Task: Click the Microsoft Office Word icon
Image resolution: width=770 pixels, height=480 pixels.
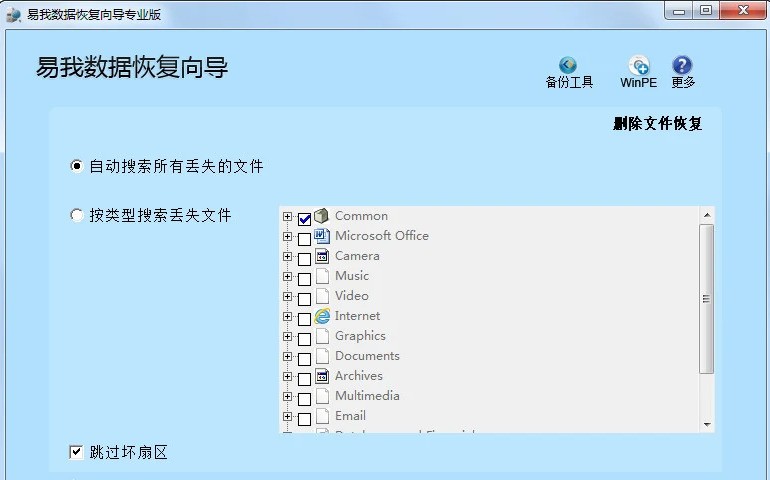Action: 322,236
